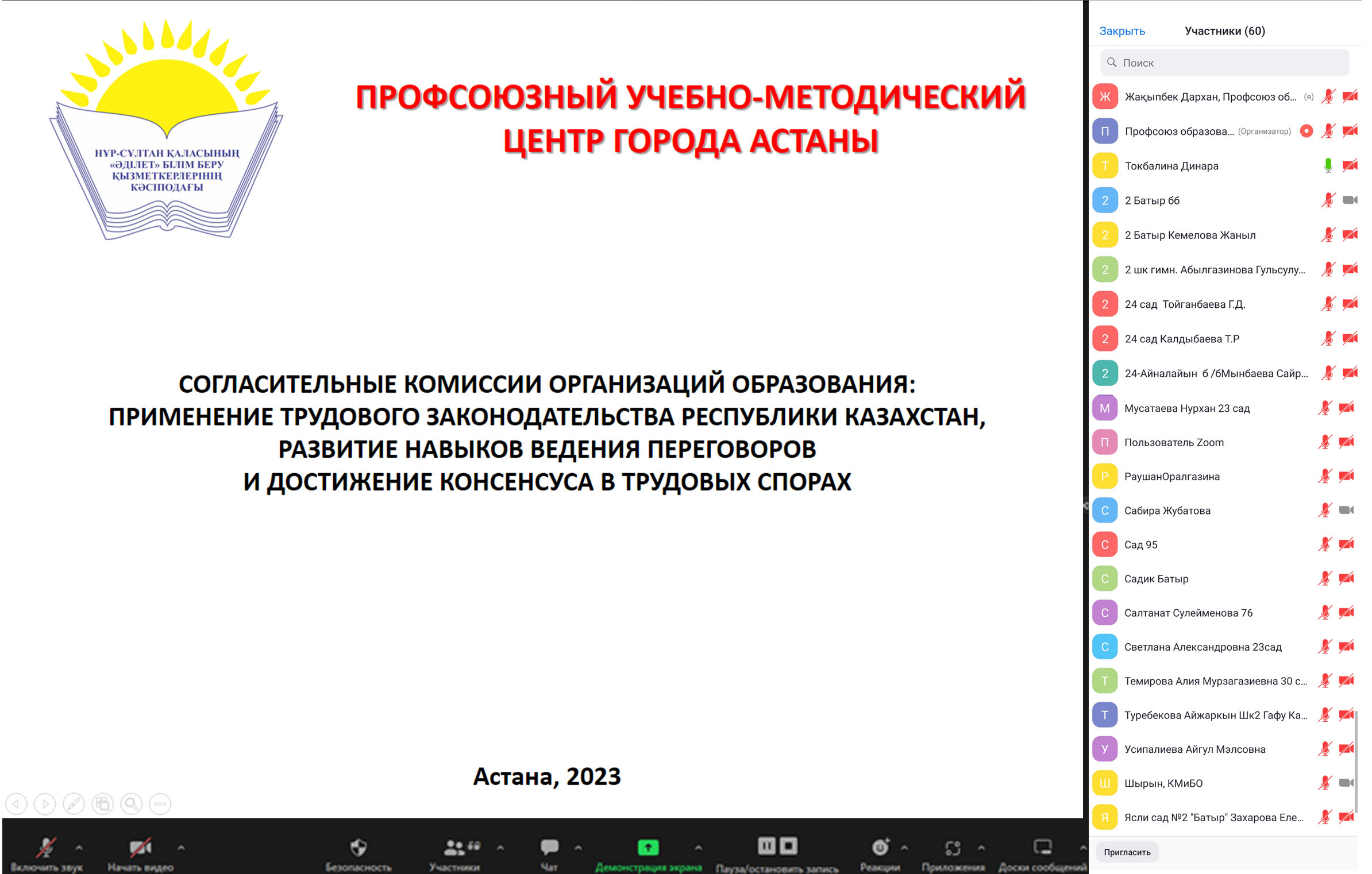Click the search magnifier icon in participants panel
The height and width of the screenshot is (874, 1372).
coord(1112,62)
